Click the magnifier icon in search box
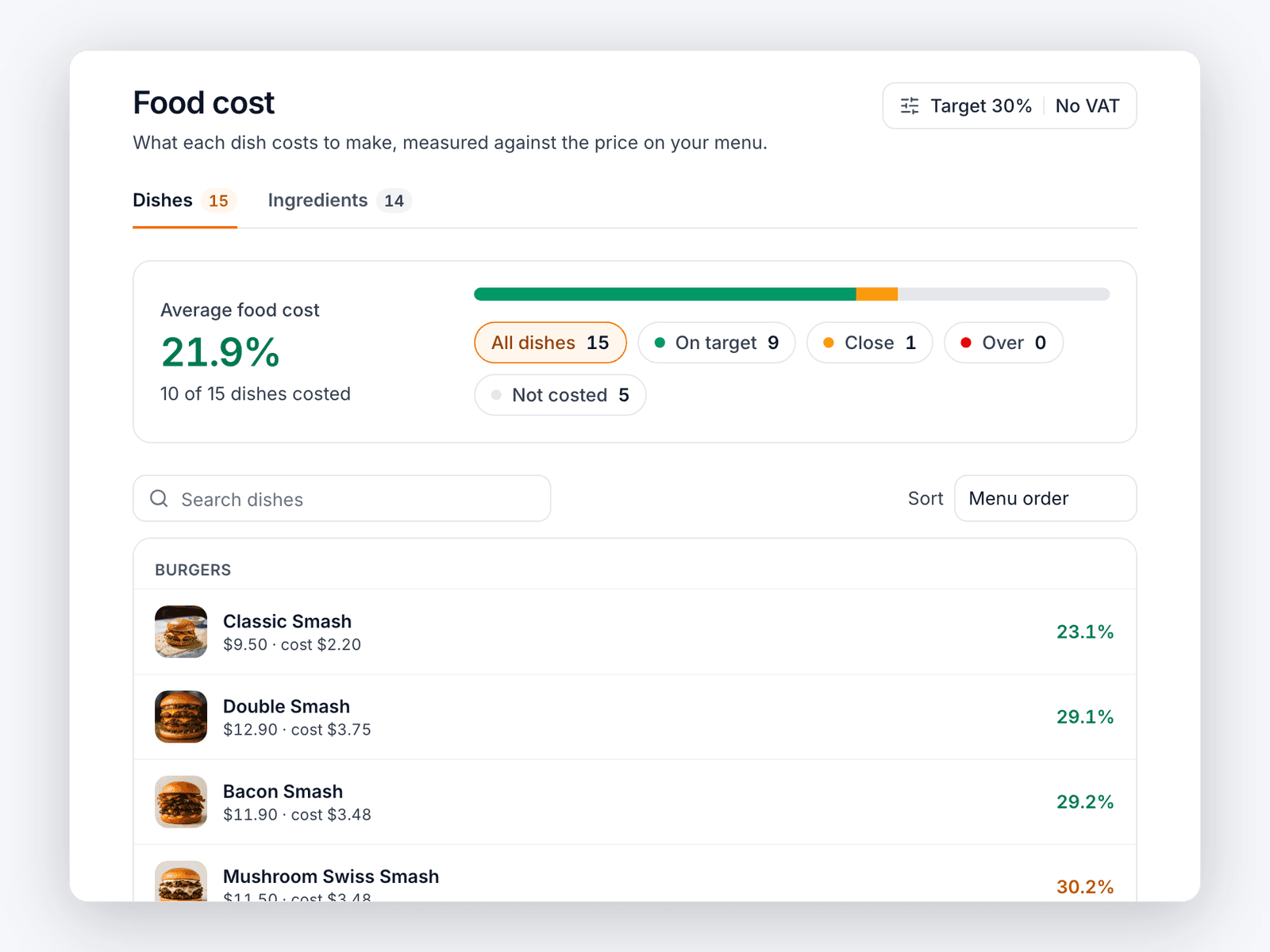This screenshot has height=952, width=1270. [159, 498]
